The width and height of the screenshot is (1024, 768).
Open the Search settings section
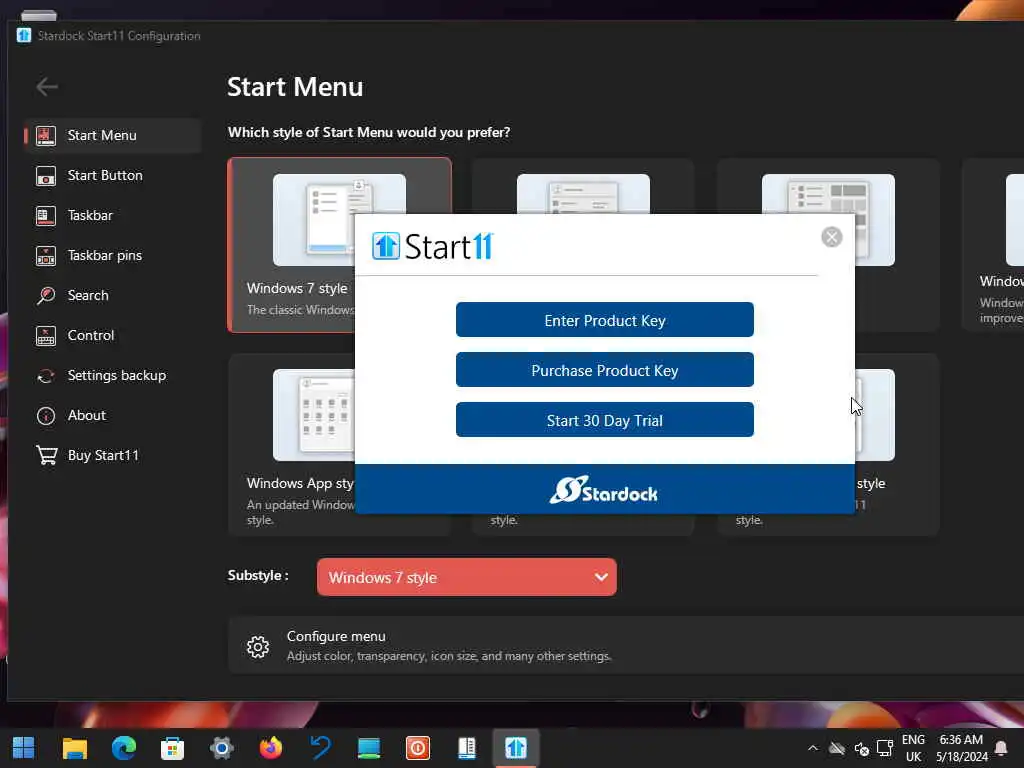(x=112, y=295)
